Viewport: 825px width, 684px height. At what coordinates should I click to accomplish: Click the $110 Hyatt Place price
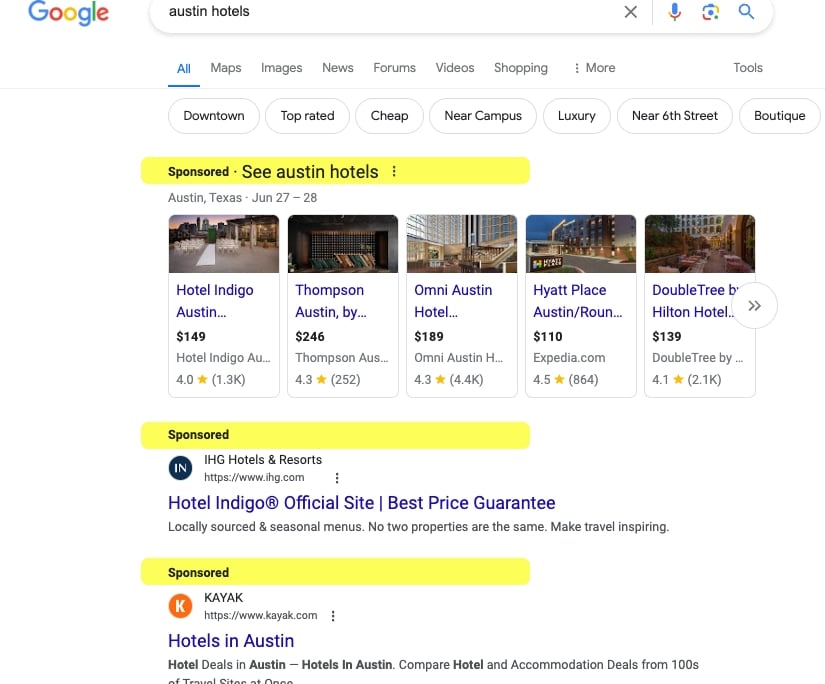[548, 336]
